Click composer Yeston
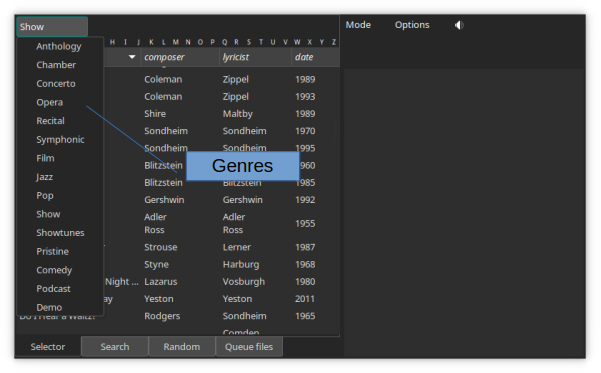Viewport: 601px width, 373px height. click(x=159, y=299)
